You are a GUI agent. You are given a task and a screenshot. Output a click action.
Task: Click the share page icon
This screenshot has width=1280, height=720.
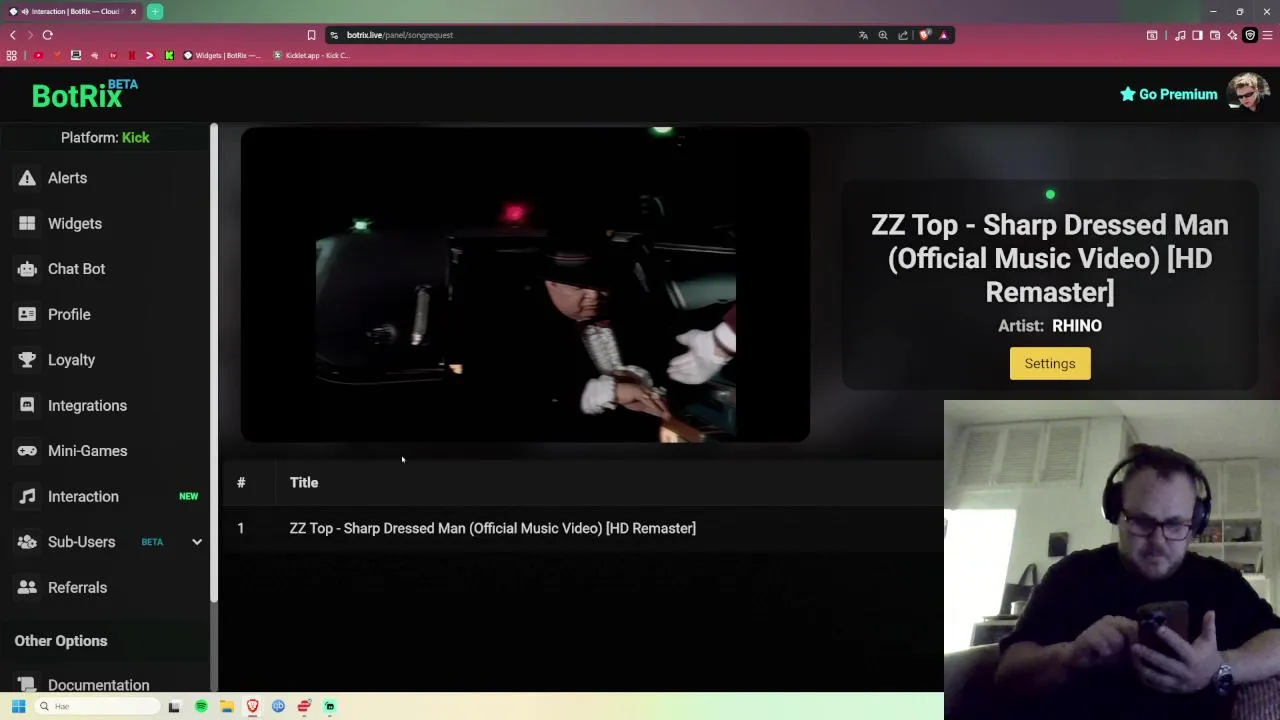(903, 35)
